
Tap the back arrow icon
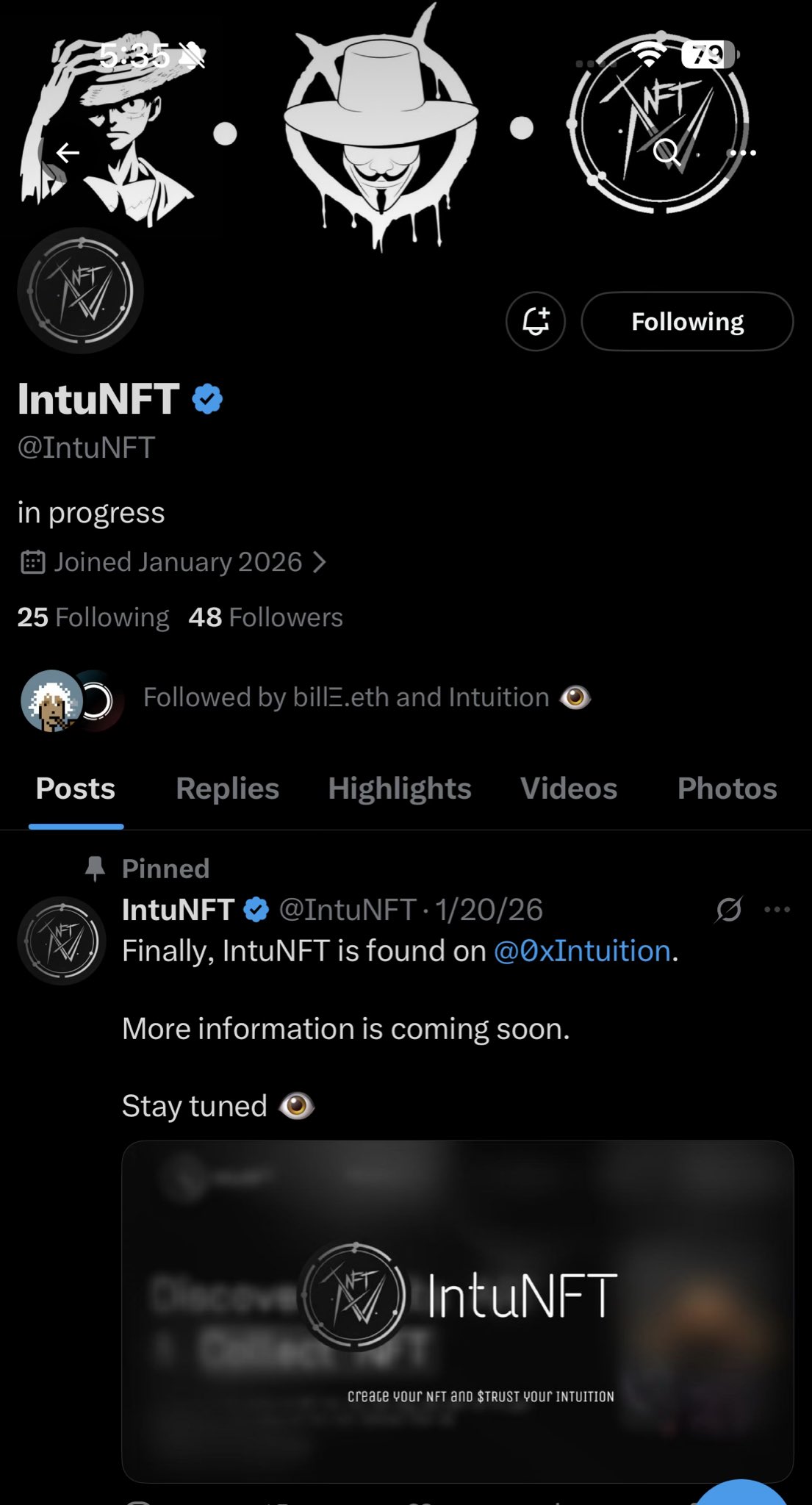(x=68, y=153)
